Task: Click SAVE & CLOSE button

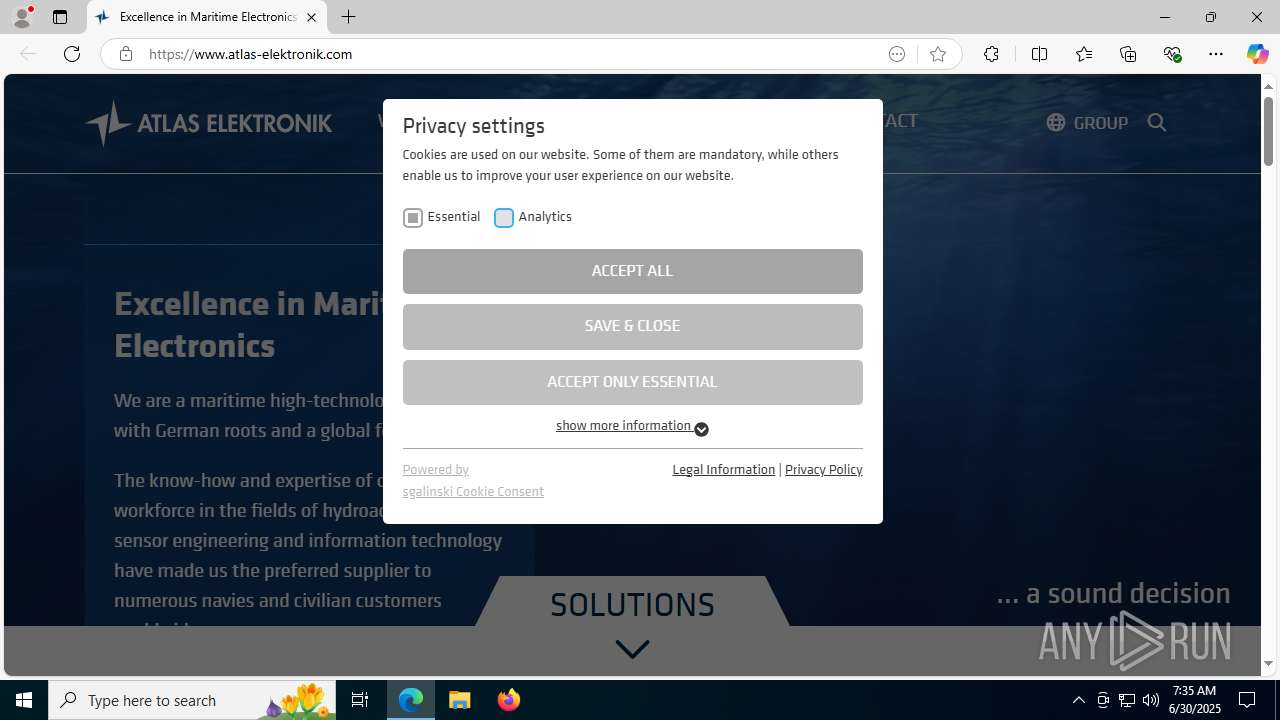Action: click(632, 327)
